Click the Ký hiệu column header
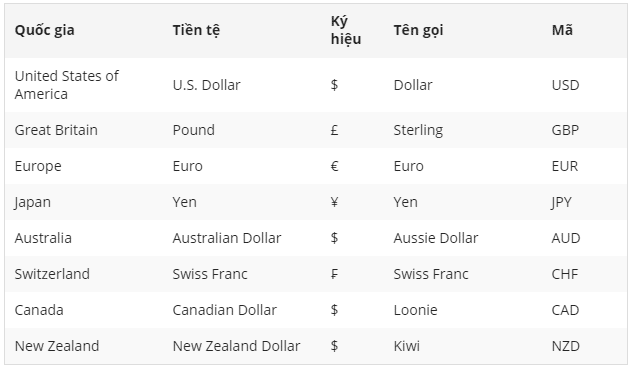The width and height of the screenshot is (633, 367). [346, 30]
